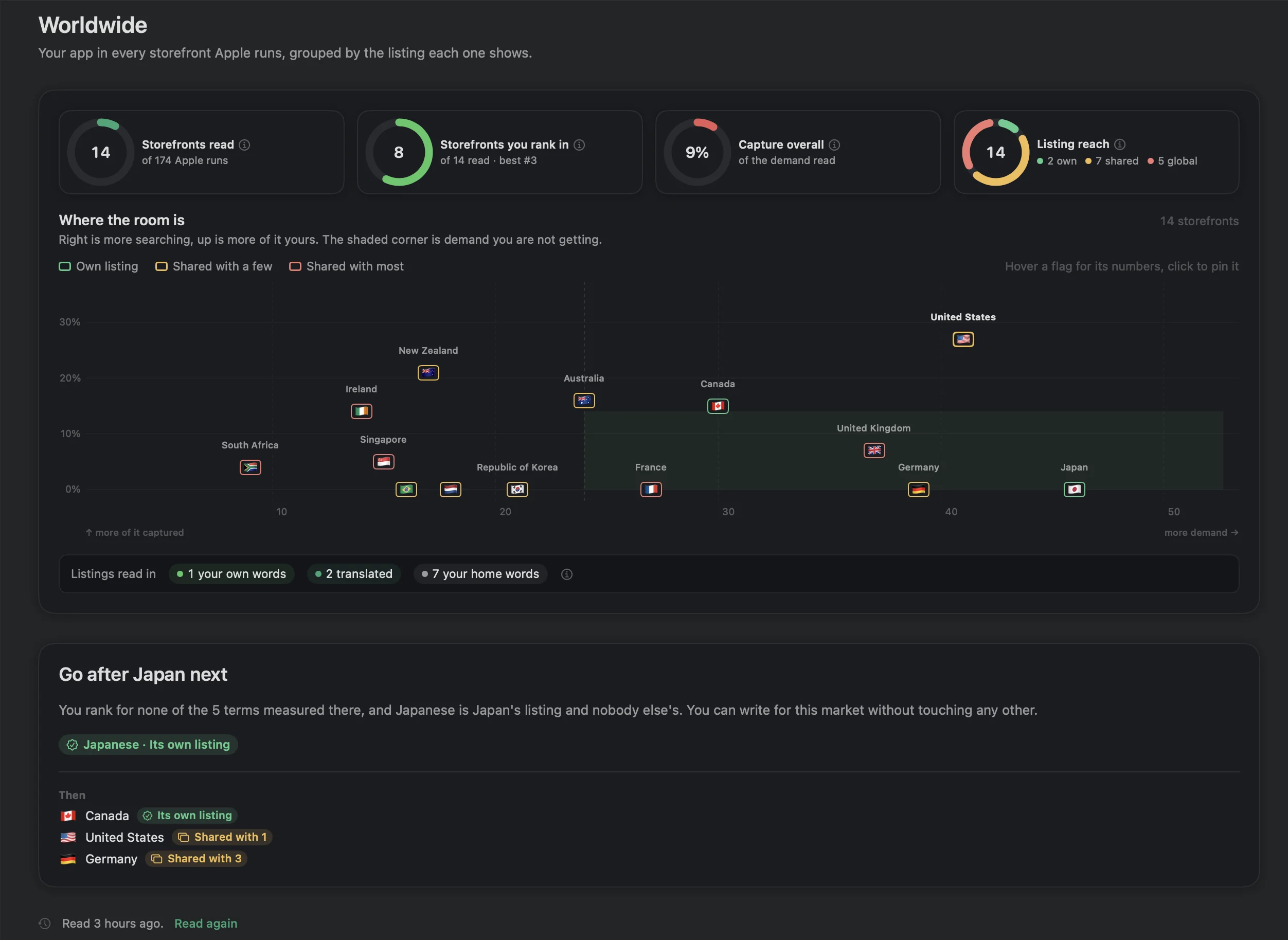Image resolution: width=1288 pixels, height=940 pixels.
Task: Click the Capture overall 9% ring
Action: 697,152
